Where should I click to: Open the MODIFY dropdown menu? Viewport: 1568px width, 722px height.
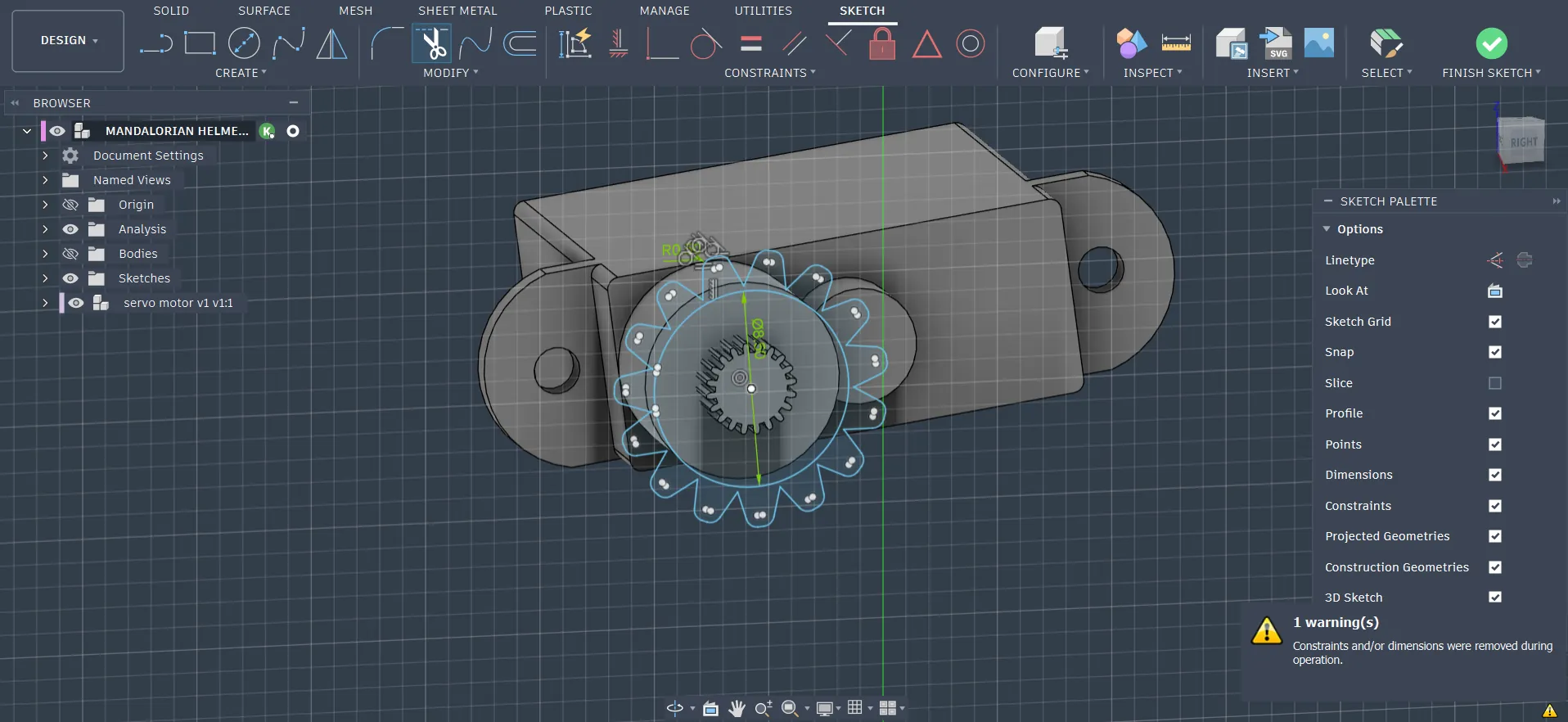click(451, 73)
